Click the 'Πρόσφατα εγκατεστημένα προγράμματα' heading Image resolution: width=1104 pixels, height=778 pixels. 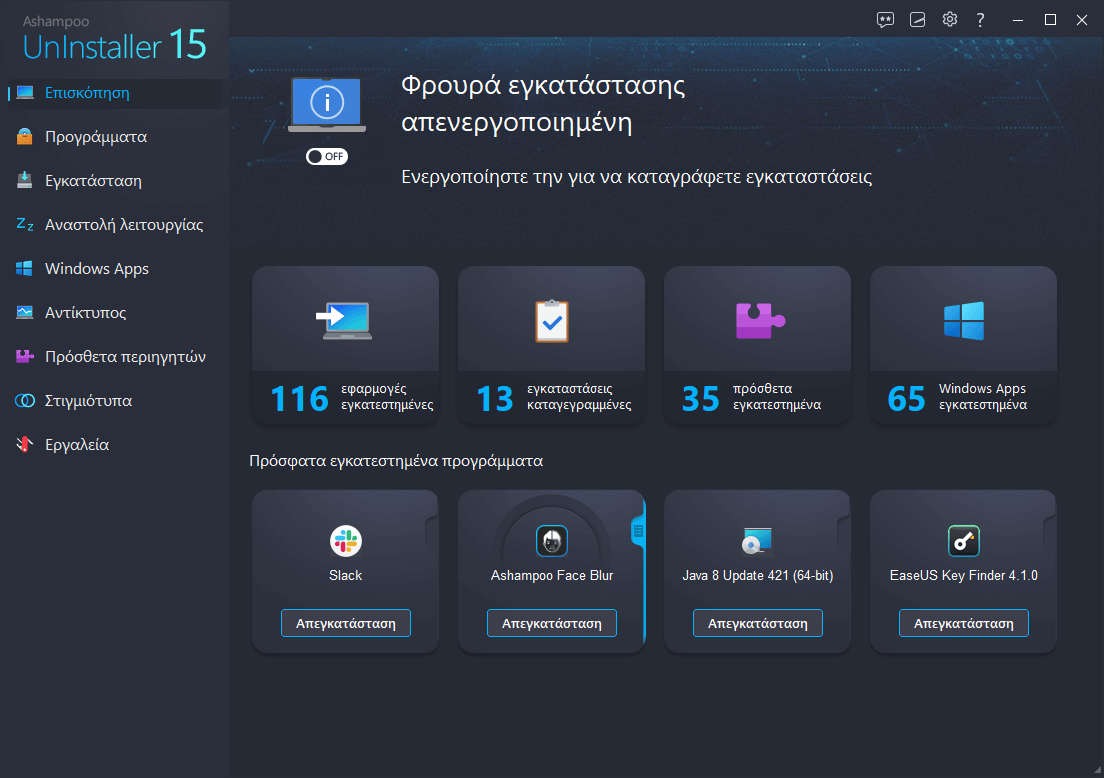396,461
